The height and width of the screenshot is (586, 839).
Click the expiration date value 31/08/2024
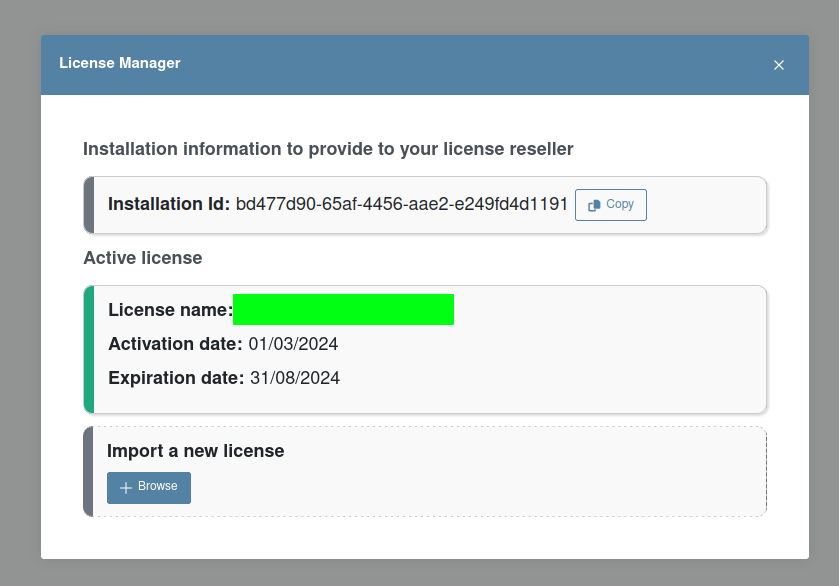click(295, 378)
